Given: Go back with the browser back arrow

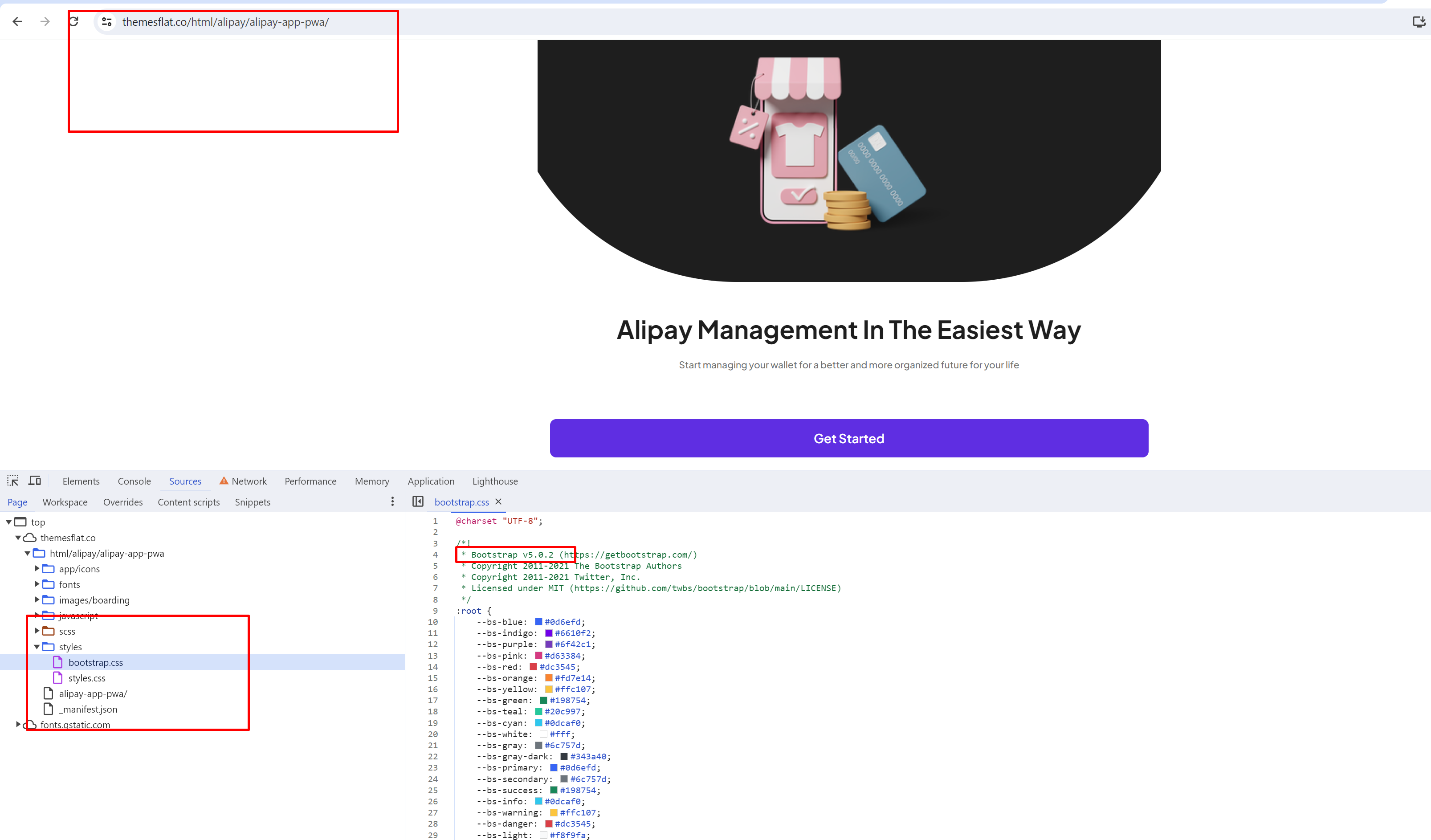Looking at the screenshot, I should pyautogui.click(x=18, y=21).
